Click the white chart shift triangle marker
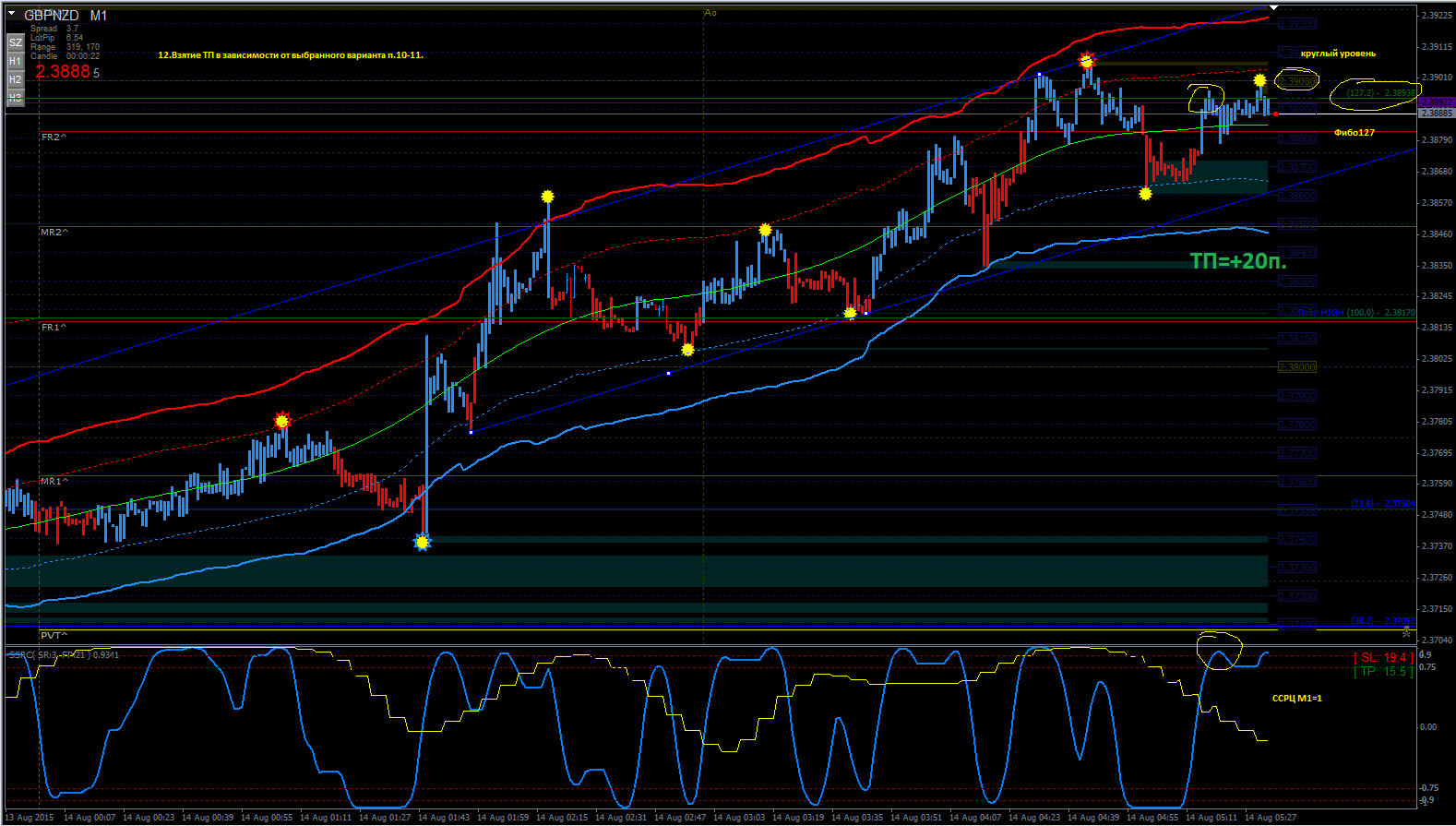 pos(1274,8)
